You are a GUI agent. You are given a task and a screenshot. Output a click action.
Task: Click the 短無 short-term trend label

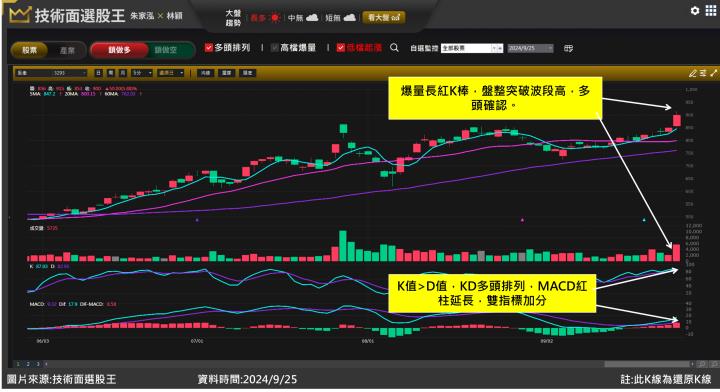(x=332, y=18)
